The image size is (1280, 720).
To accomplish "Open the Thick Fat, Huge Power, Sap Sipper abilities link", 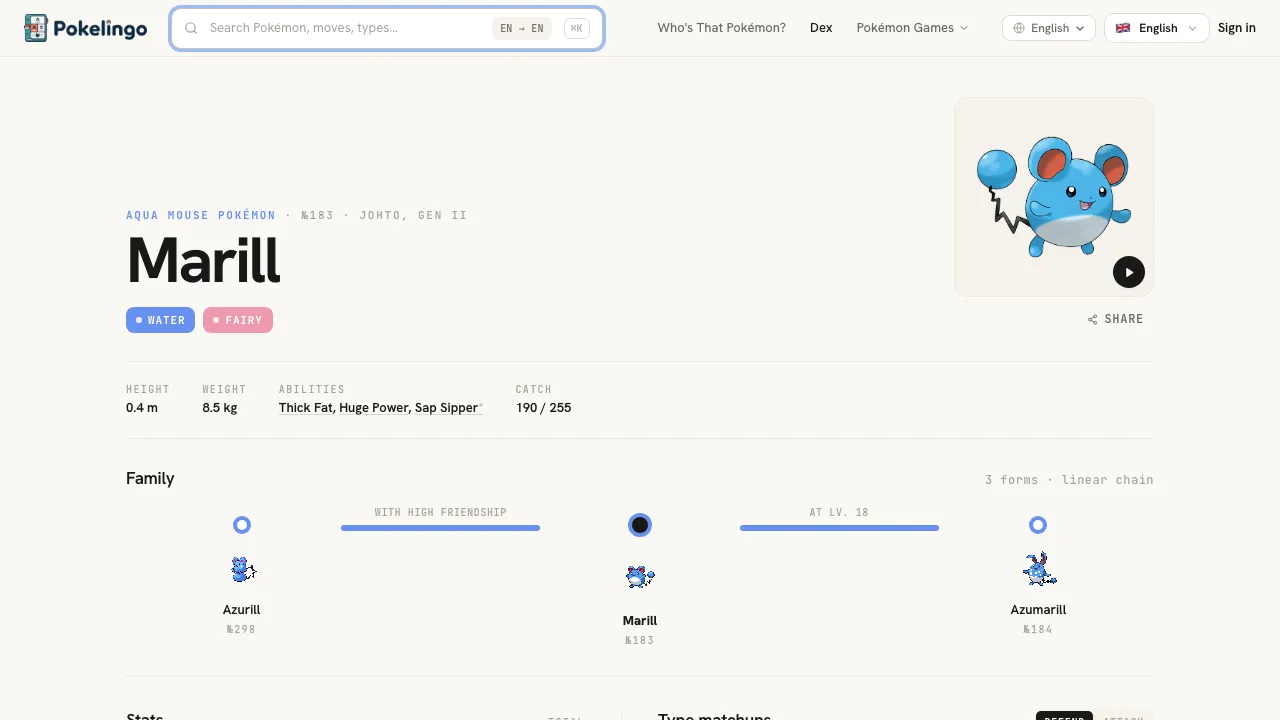I will pyautogui.click(x=380, y=408).
